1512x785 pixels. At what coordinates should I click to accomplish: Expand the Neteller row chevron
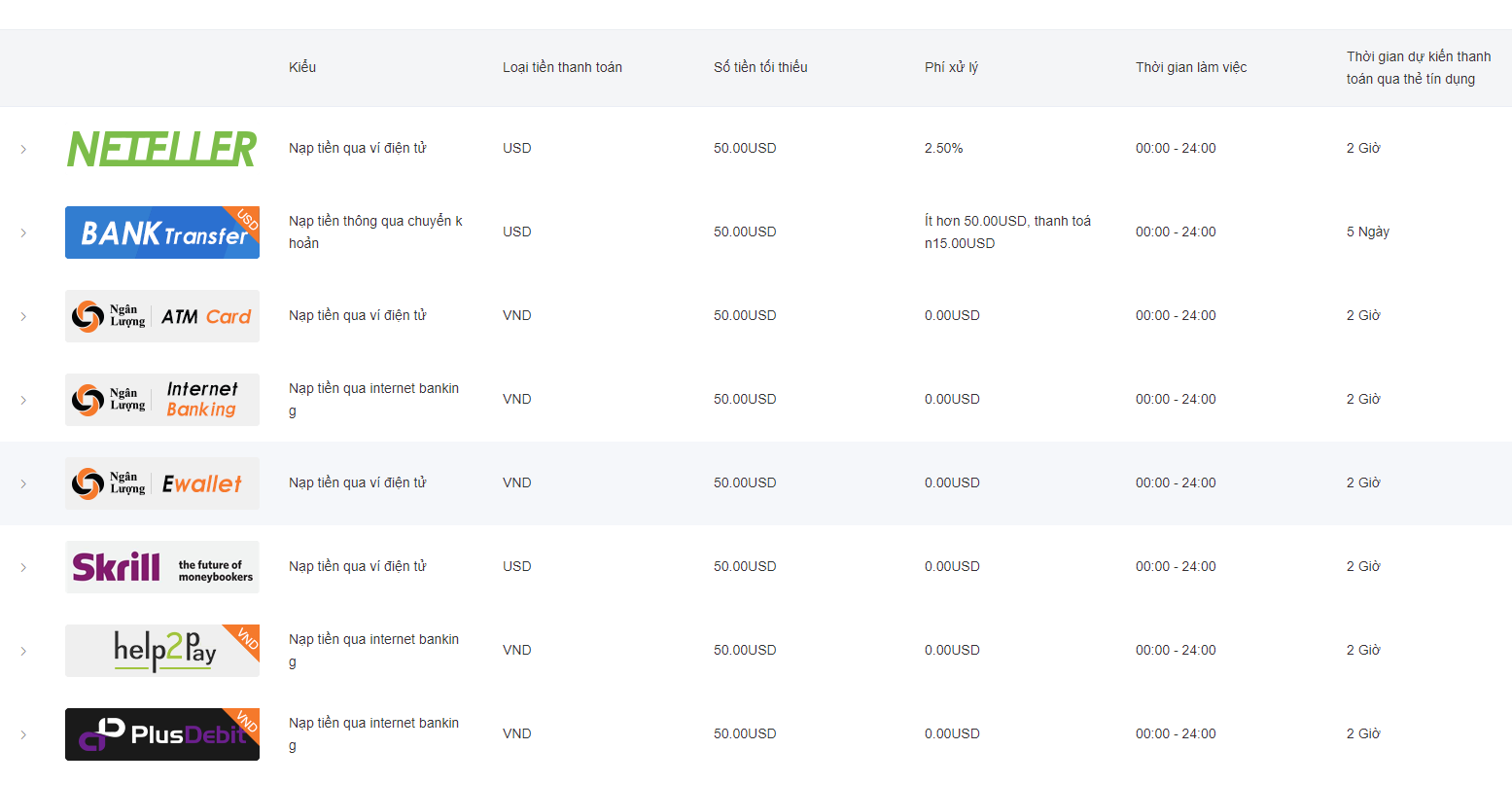(x=23, y=149)
